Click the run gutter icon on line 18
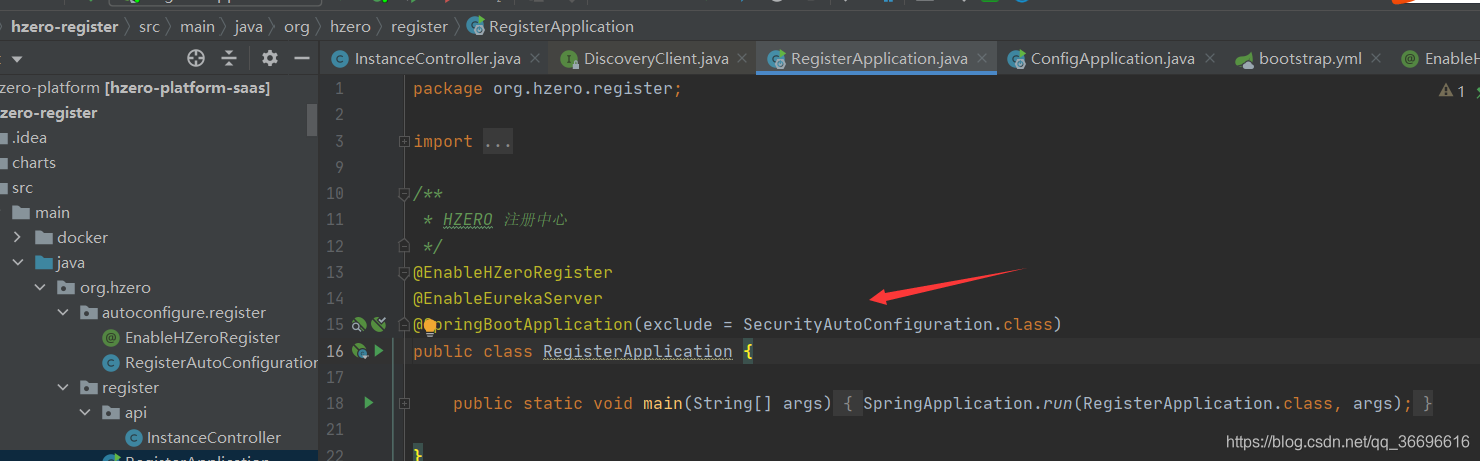1480x461 pixels. coord(368,403)
